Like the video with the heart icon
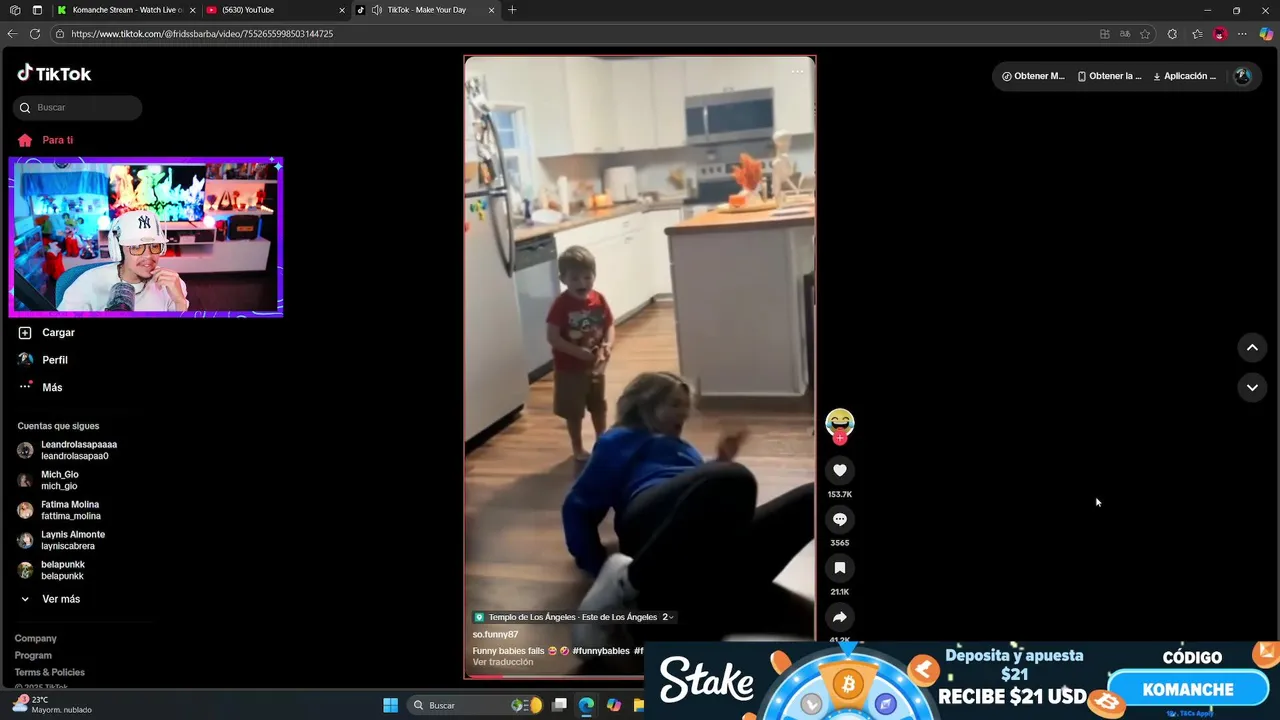Viewport: 1280px width, 720px height. click(x=840, y=470)
